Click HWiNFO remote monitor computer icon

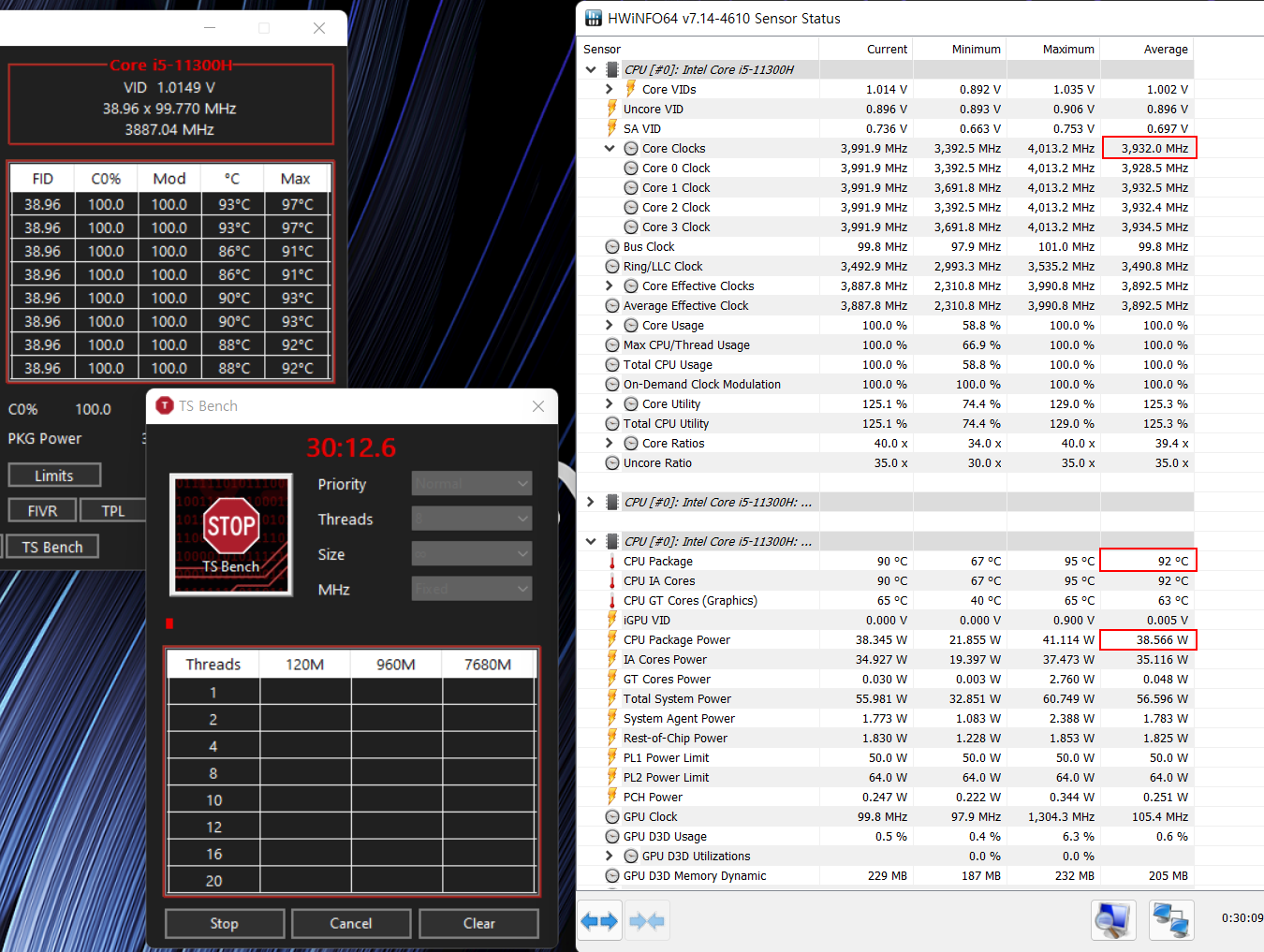tap(1114, 920)
